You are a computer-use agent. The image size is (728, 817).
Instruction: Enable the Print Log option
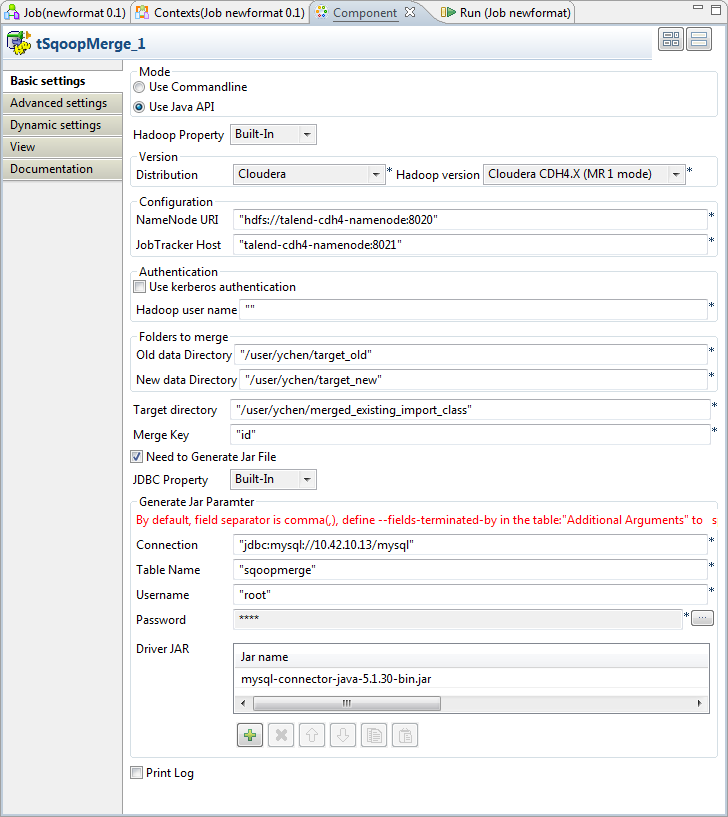click(137, 773)
